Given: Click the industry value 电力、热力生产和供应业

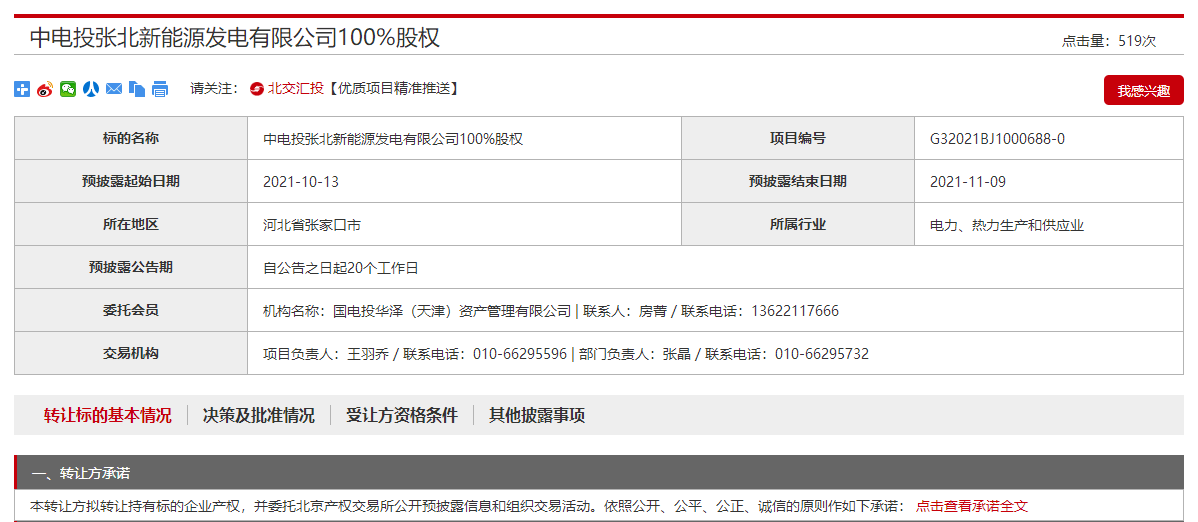Looking at the screenshot, I should [x=1007, y=225].
